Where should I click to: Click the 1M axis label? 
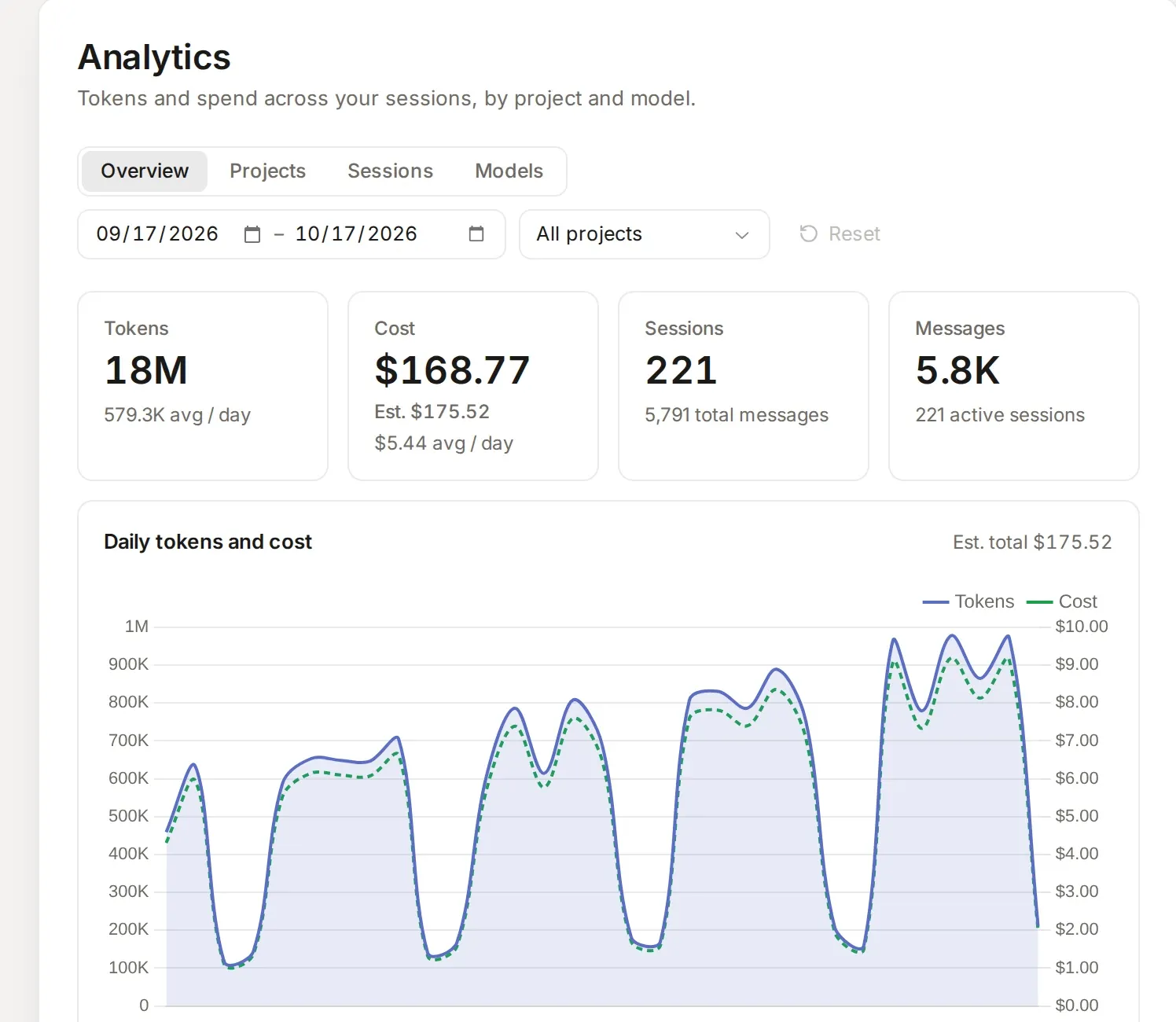tap(136, 627)
